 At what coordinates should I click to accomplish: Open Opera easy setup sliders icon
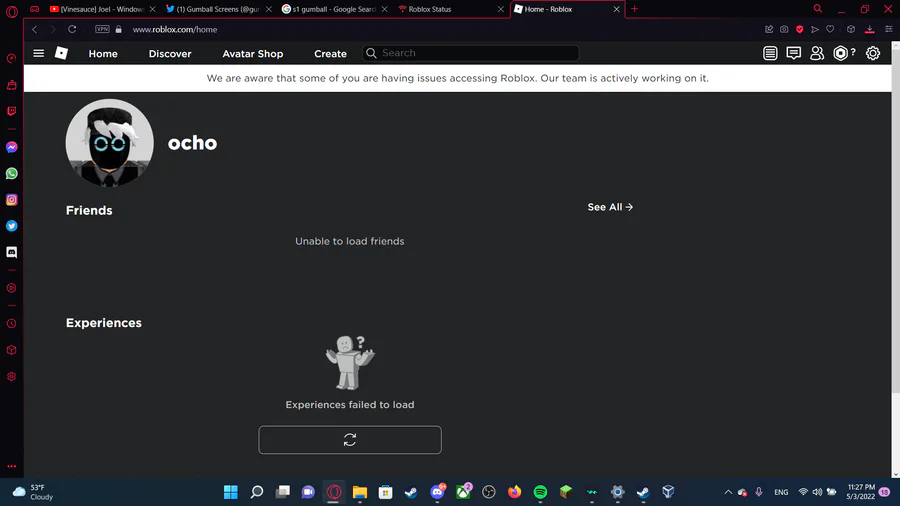tap(889, 29)
